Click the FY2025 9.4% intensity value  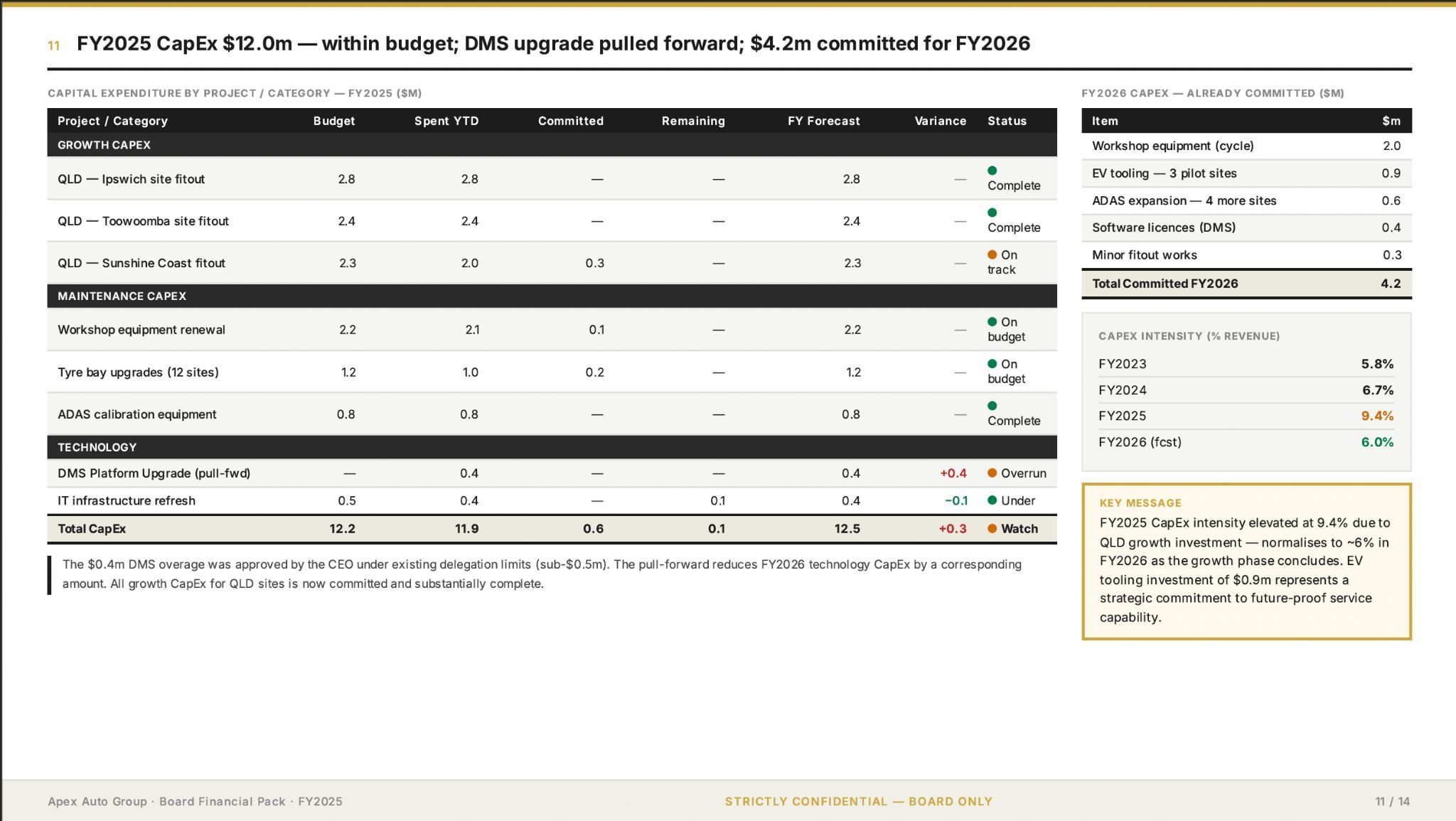(1377, 416)
